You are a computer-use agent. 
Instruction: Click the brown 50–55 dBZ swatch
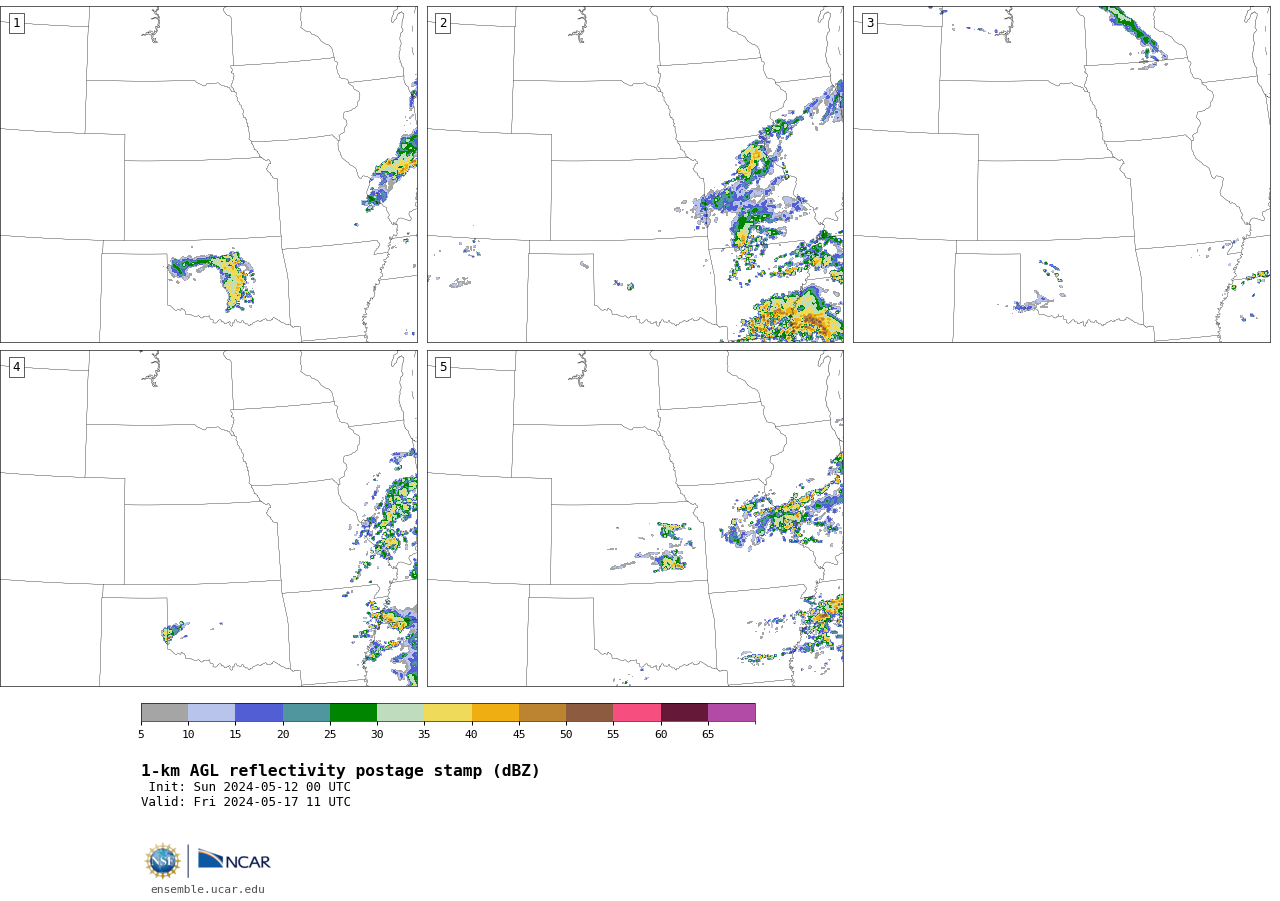(589, 712)
